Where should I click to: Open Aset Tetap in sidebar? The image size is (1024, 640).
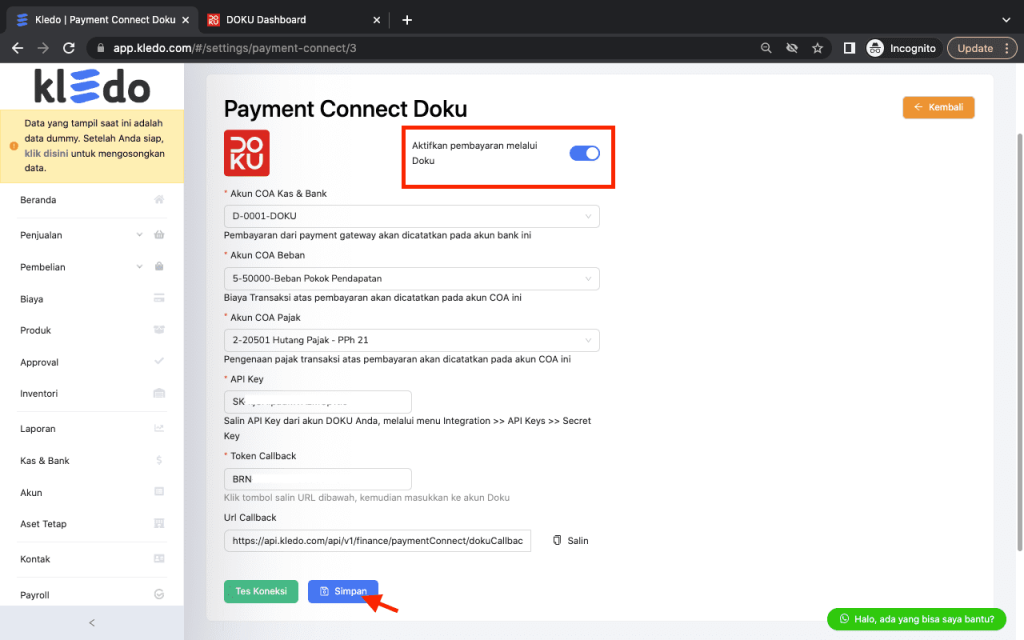(x=43, y=524)
